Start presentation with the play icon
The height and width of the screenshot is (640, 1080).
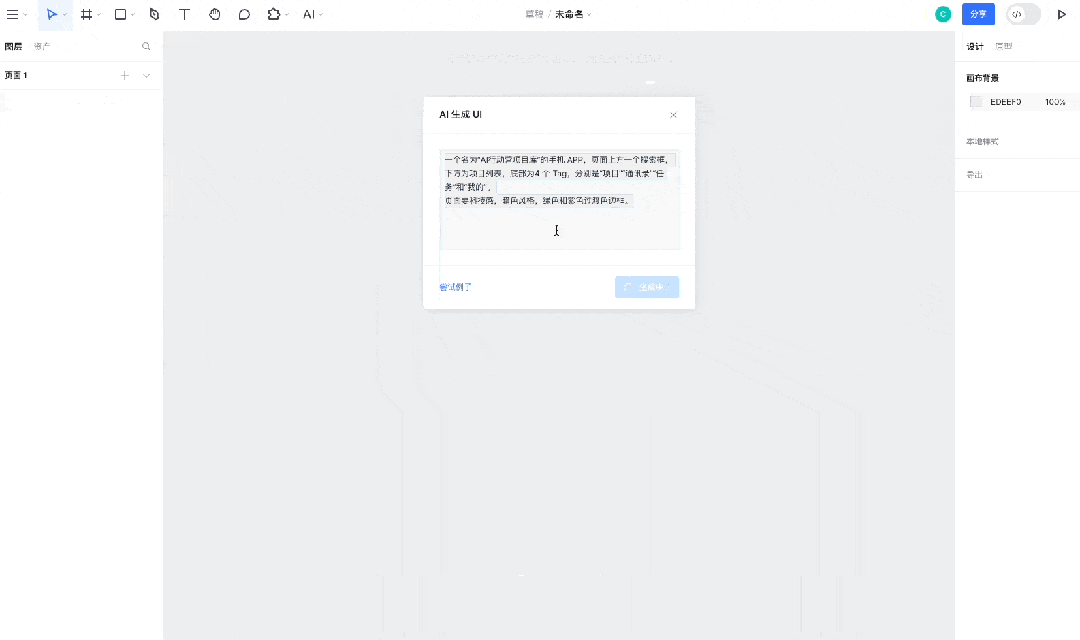coord(1062,14)
